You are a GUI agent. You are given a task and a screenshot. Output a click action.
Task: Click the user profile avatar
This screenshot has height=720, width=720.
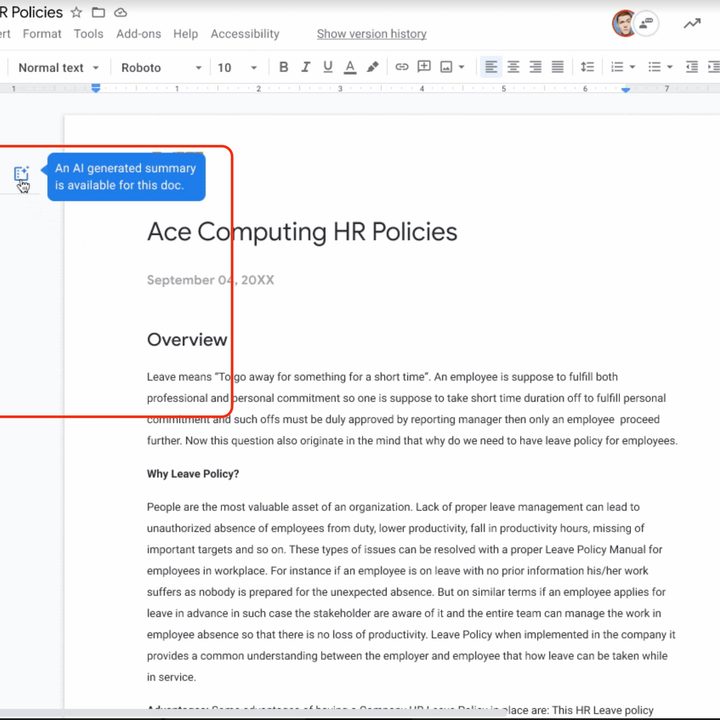coord(624,23)
